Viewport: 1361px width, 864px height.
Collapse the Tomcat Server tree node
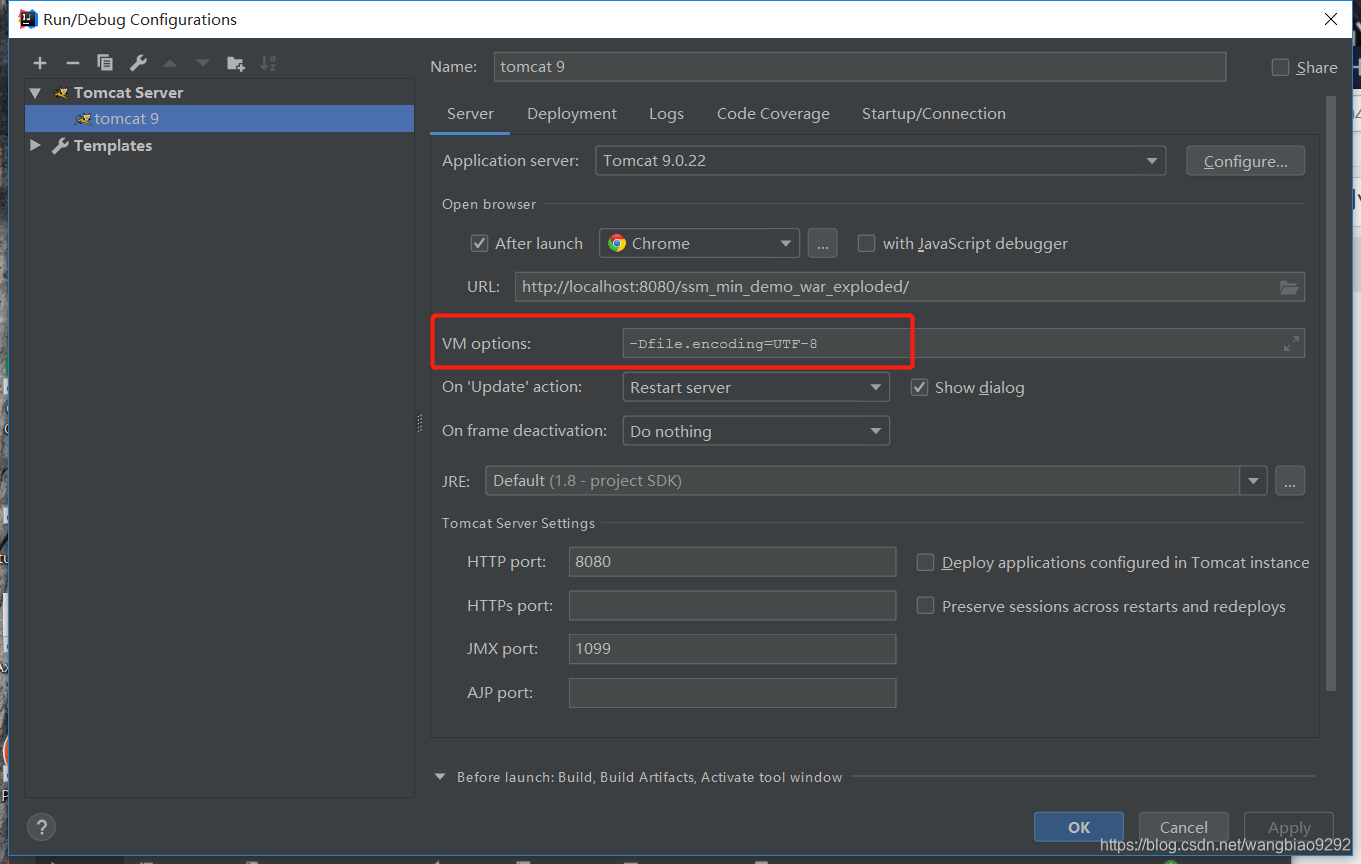36,93
